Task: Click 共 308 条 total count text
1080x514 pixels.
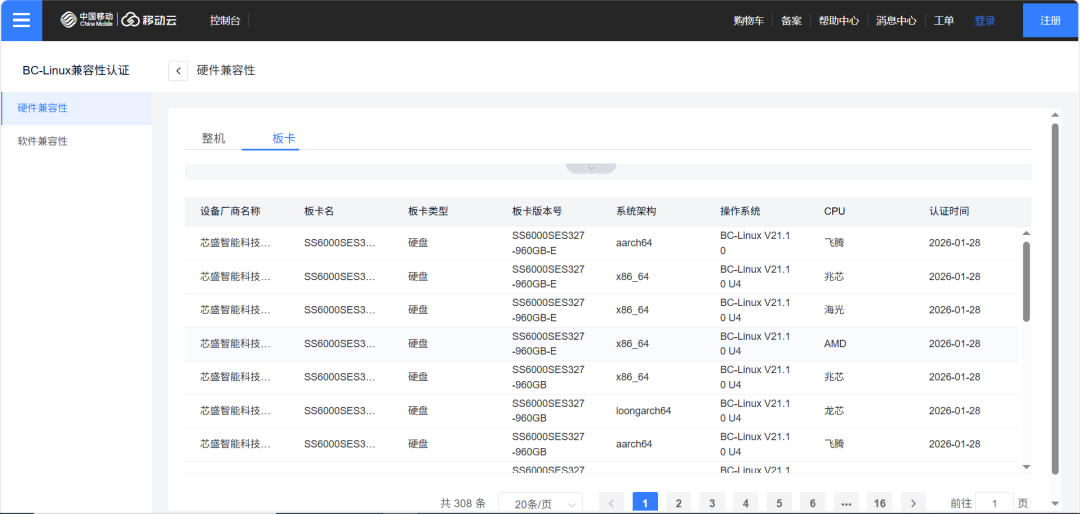Action: tap(463, 503)
